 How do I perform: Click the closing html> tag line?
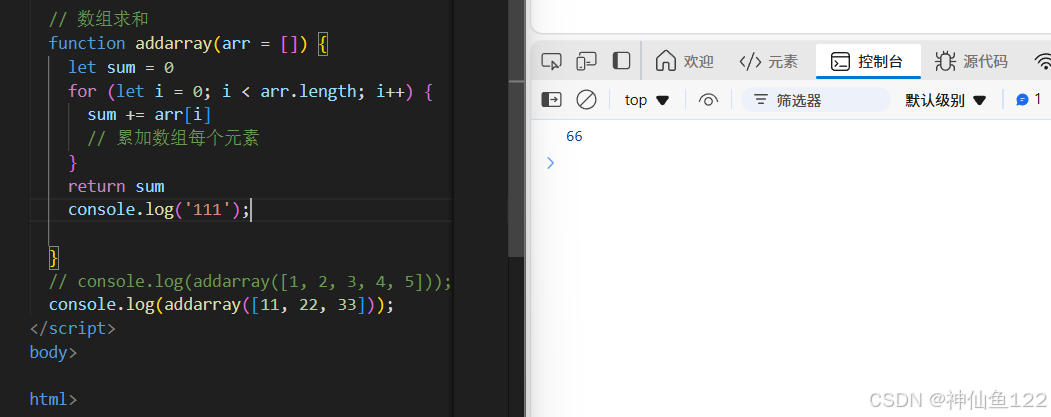53,400
